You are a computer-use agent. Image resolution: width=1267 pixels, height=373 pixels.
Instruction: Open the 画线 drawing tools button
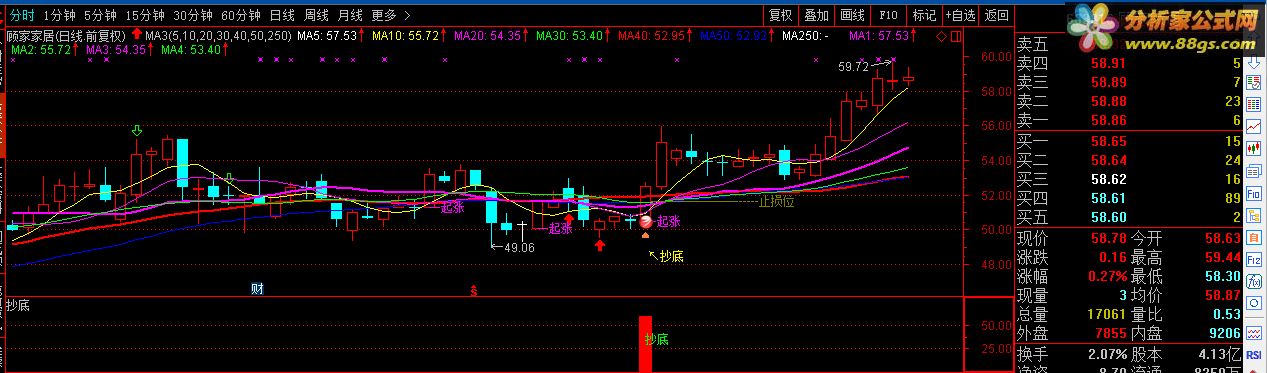[852, 15]
